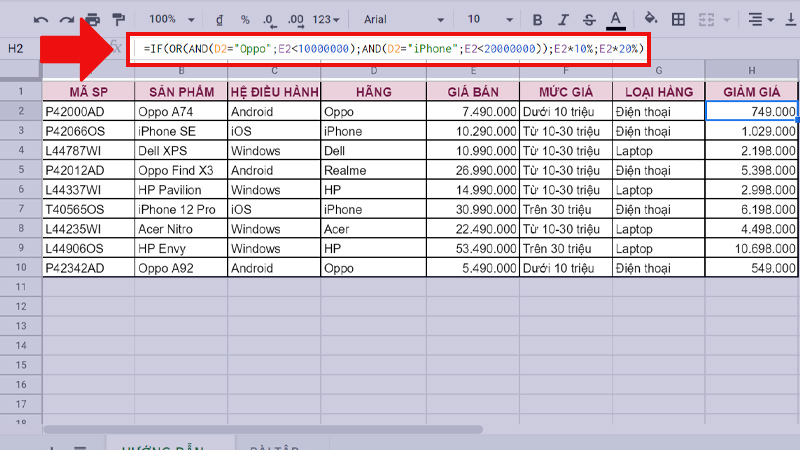Toggle Strikethrough formatting

click(x=589, y=19)
